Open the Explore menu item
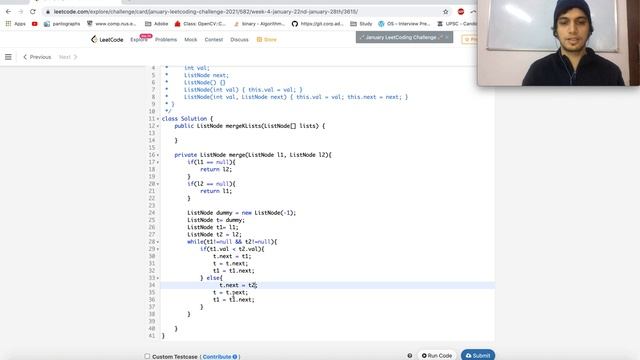The width and height of the screenshot is (640, 360). point(139,40)
